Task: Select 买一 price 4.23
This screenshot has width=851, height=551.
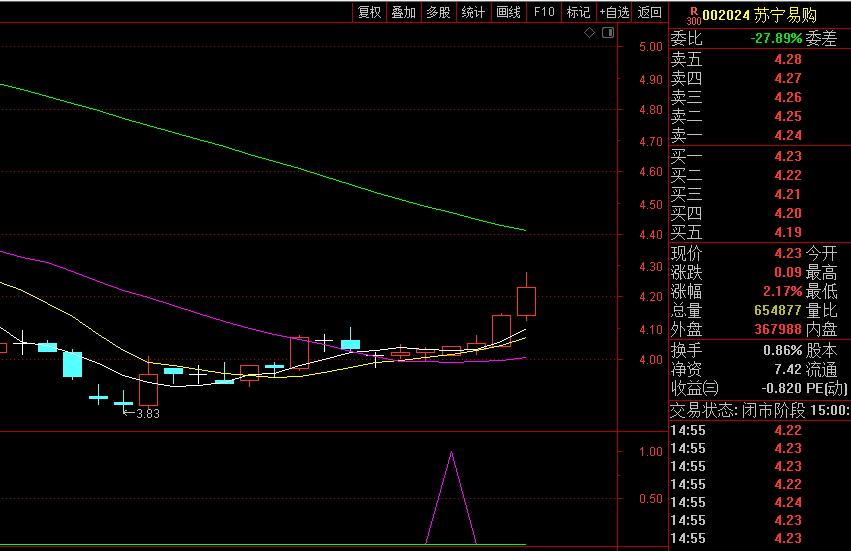Action: click(788, 156)
